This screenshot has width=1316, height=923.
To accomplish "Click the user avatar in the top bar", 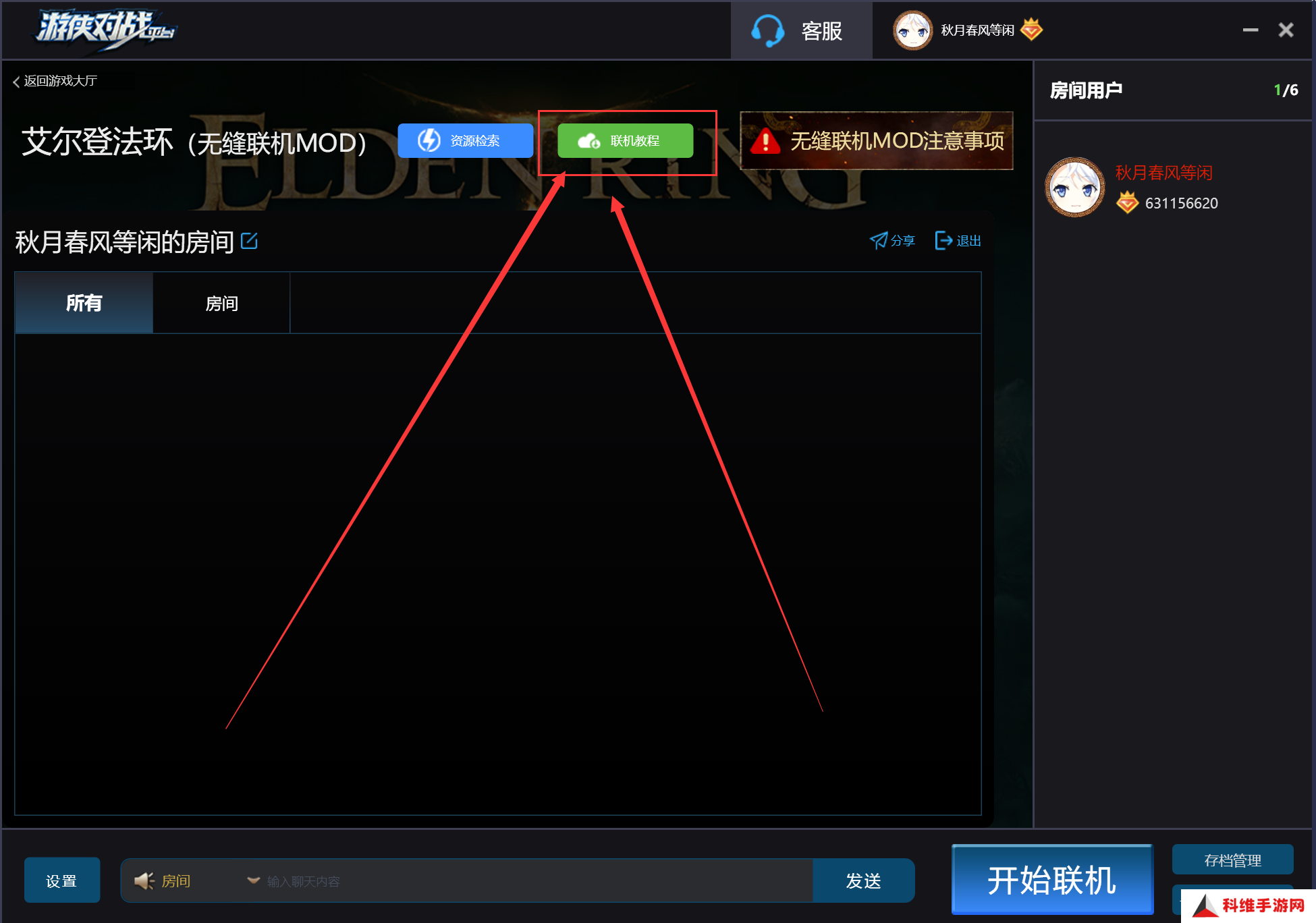I will pos(912,30).
